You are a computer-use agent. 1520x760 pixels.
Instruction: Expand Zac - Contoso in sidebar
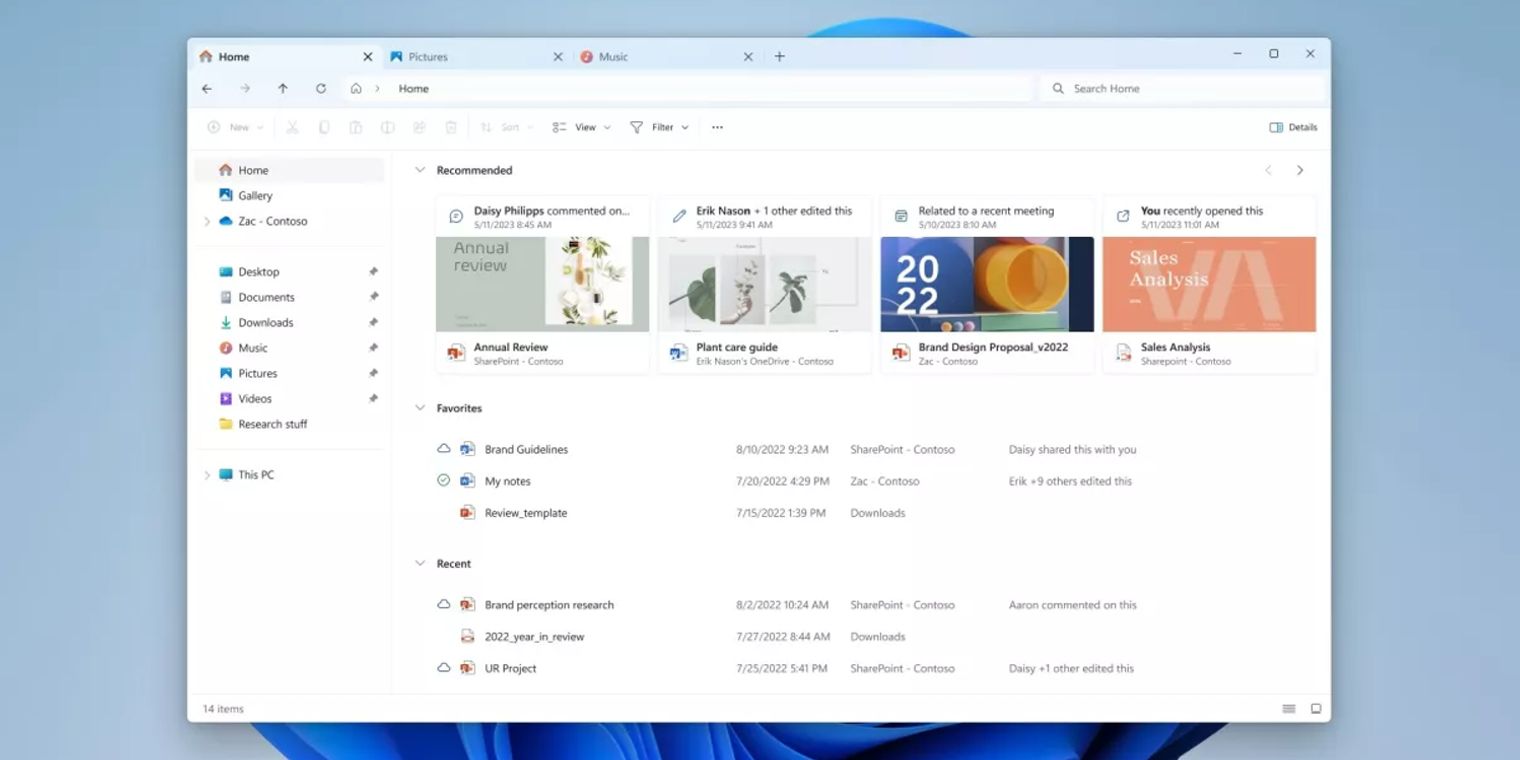[x=207, y=221]
